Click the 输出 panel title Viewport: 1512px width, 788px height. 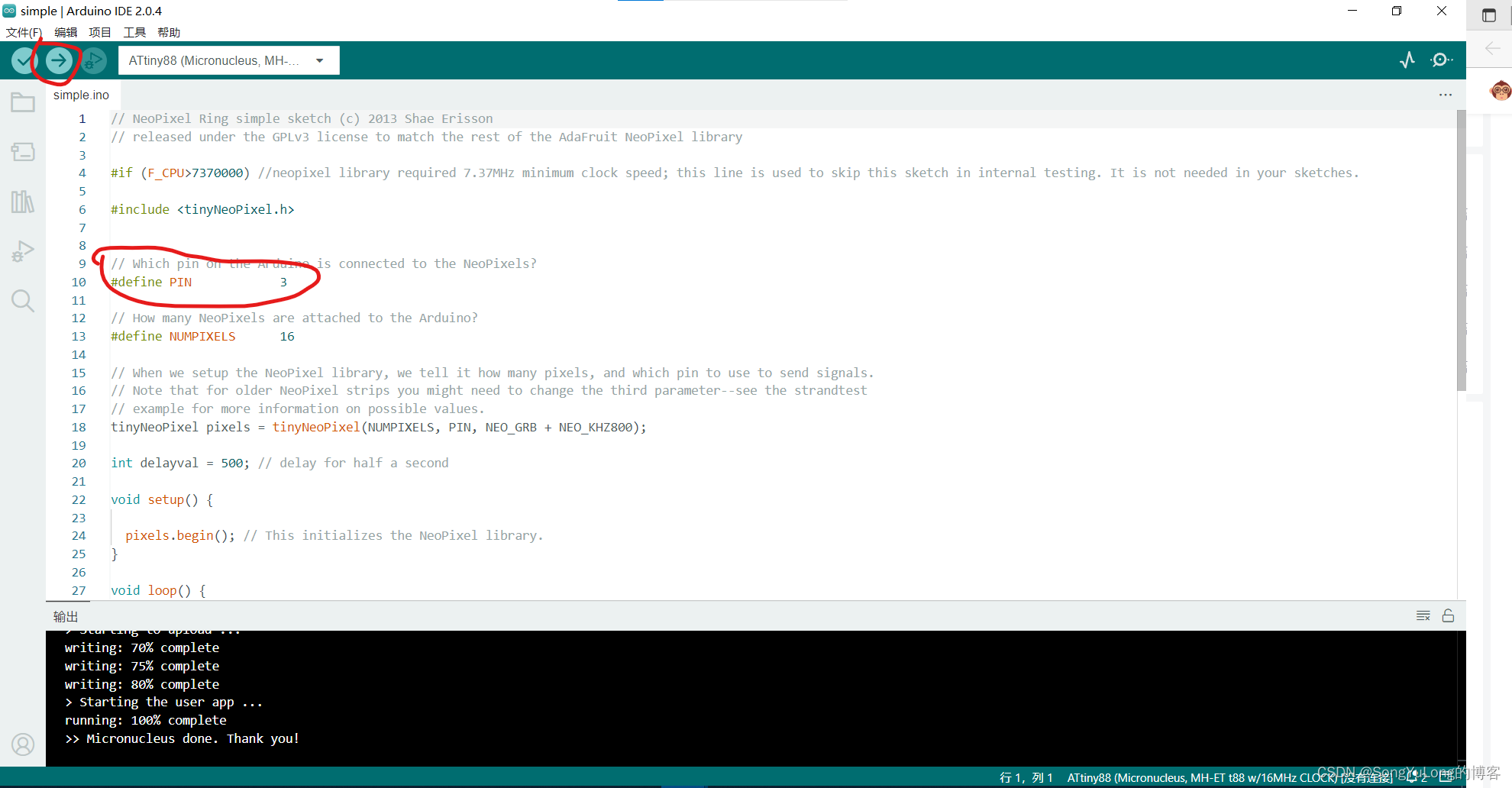tap(66, 616)
